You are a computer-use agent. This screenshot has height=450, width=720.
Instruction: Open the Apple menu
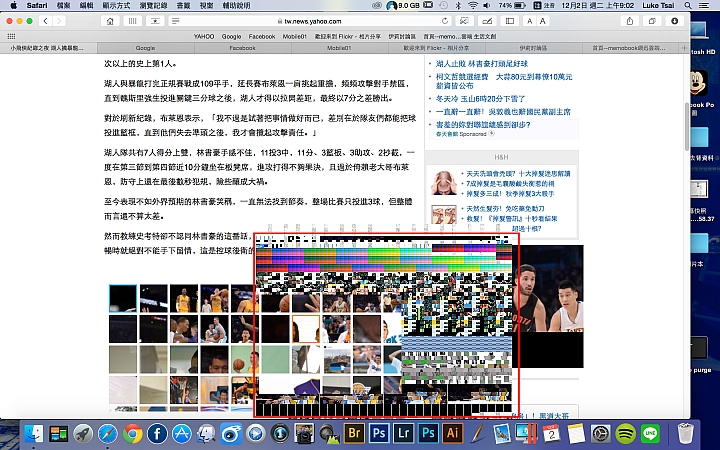click(x=13, y=6)
